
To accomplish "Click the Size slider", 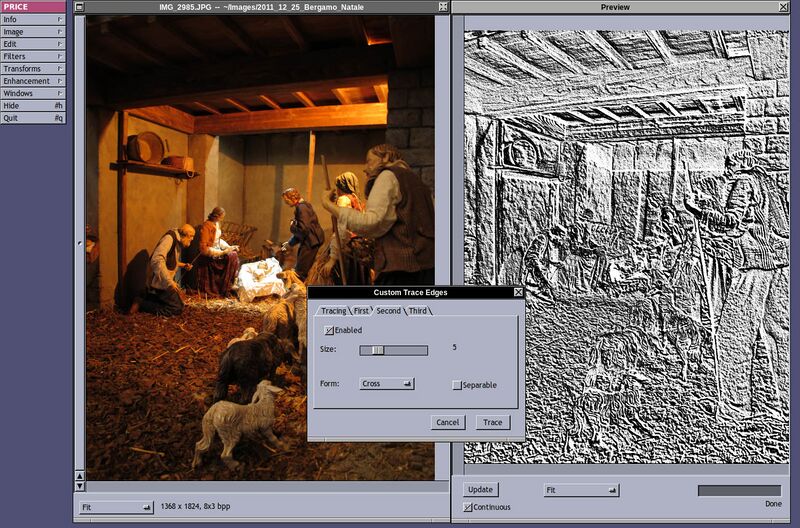I will [x=393, y=350].
